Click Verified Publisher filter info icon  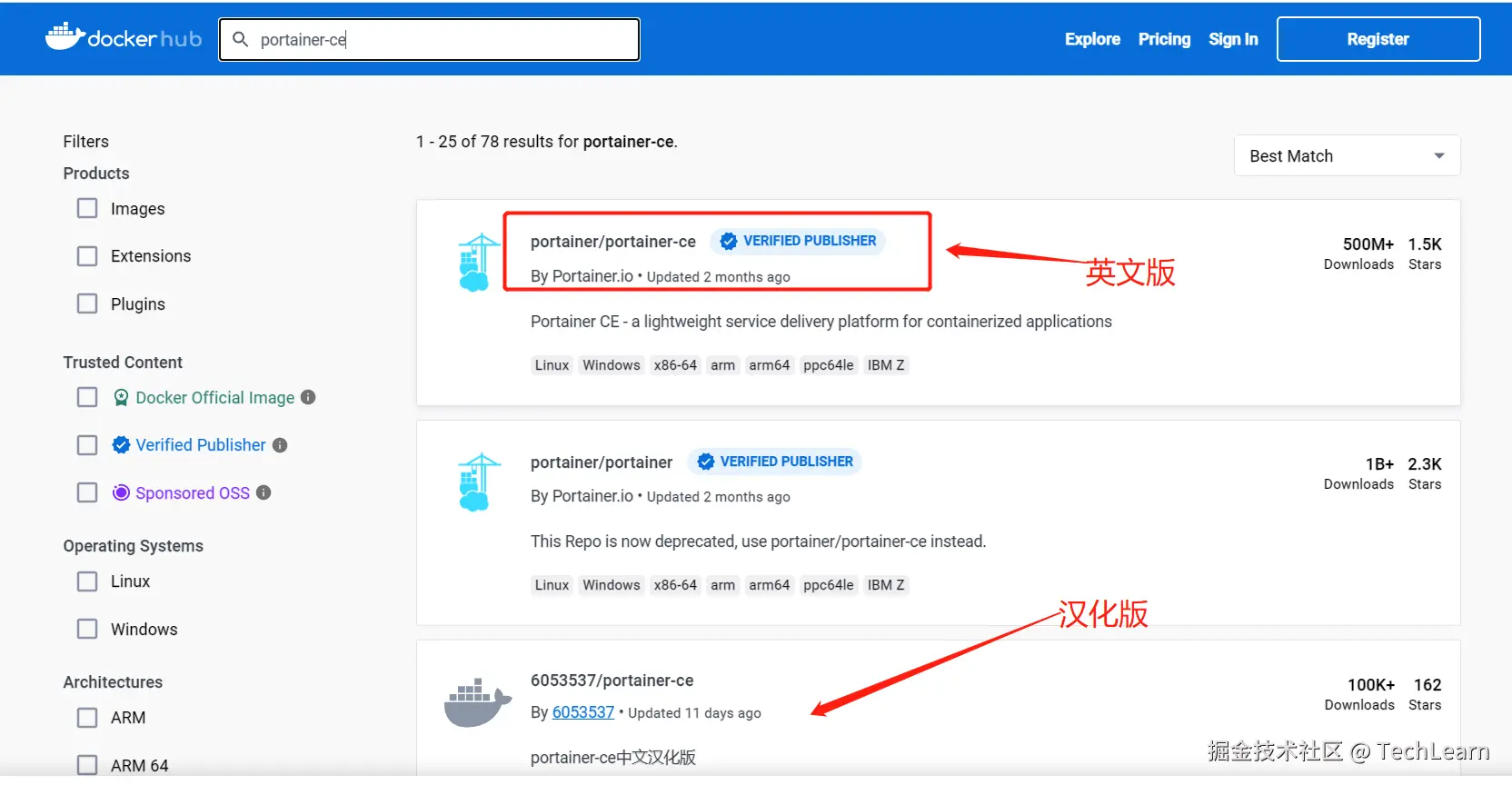[x=280, y=445]
